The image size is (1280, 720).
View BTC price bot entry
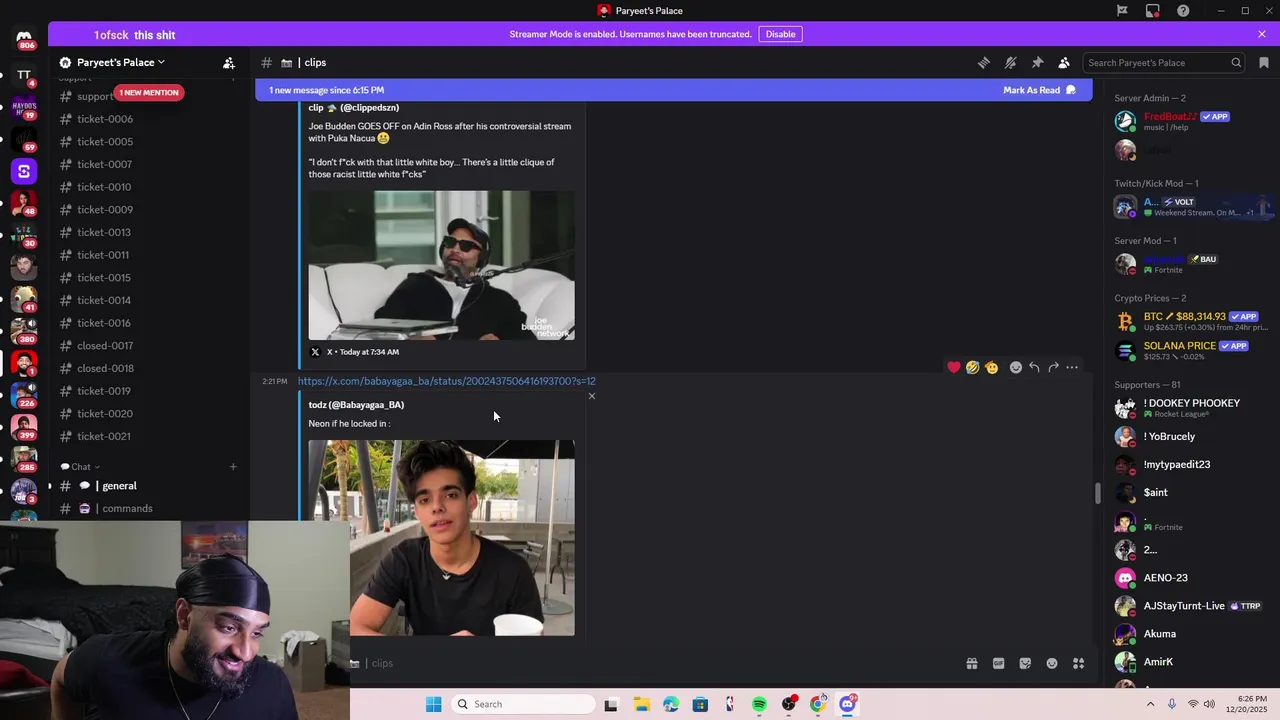click(x=1190, y=321)
